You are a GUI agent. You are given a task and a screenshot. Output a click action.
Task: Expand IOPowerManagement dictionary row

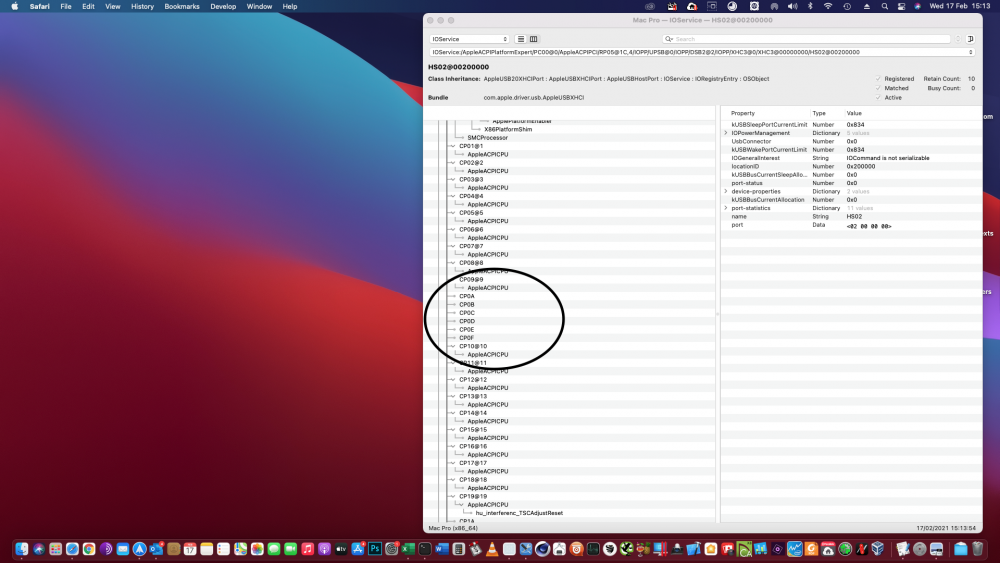(726, 133)
